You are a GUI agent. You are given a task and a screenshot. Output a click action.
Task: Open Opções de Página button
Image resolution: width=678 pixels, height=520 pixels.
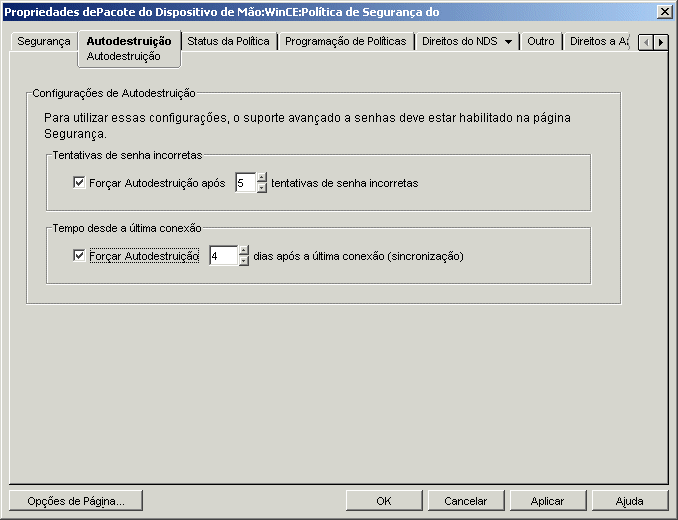[x=76, y=501]
